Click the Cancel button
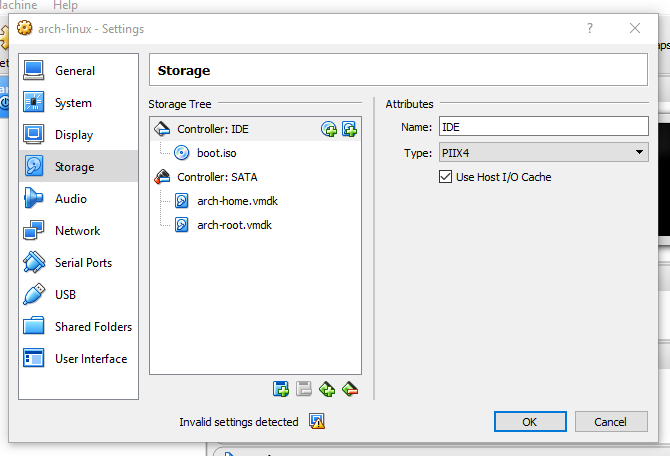Screen dimensions: 670x456 pos(611,421)
